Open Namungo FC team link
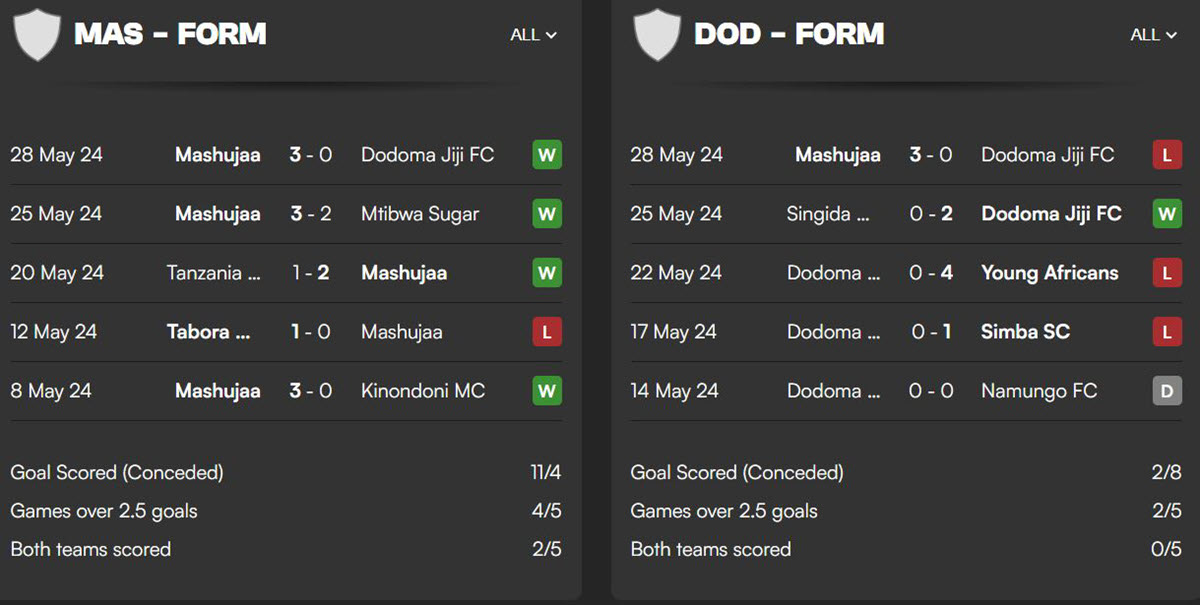Screen dimensions: 1200x605 coord(1039,391)
